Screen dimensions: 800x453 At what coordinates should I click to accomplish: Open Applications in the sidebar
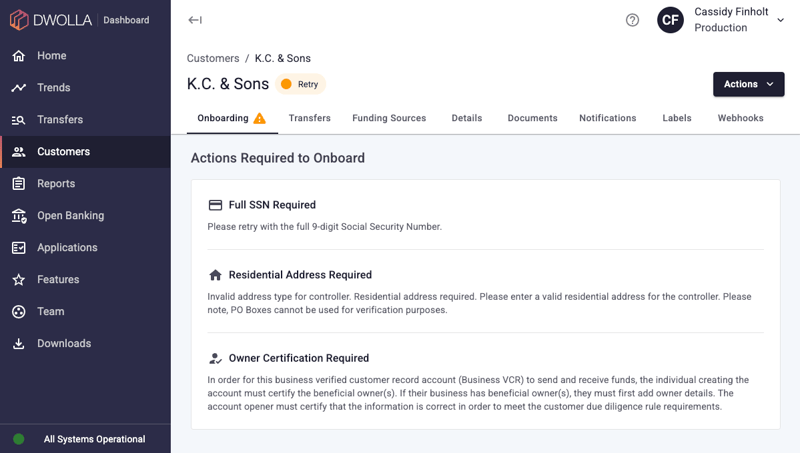coord(67,248)
